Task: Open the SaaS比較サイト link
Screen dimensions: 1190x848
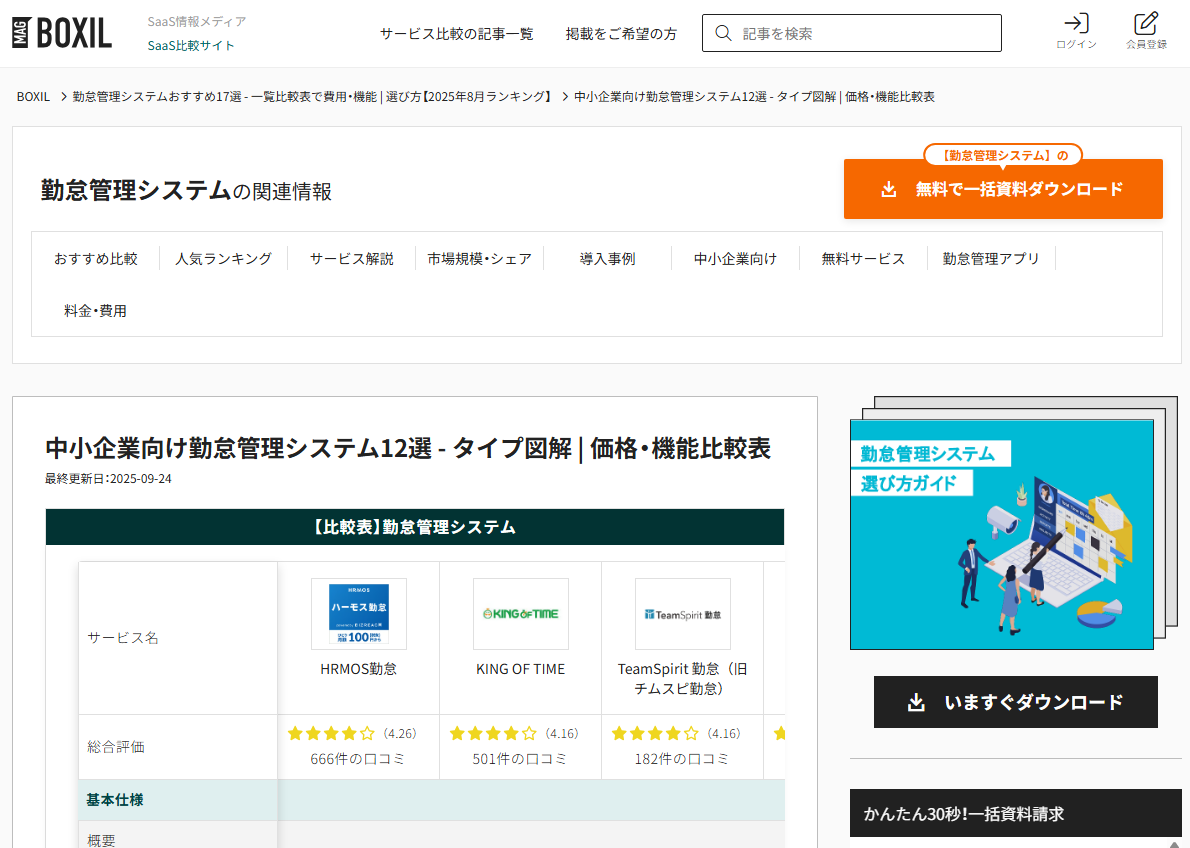Action: point(191,45)
